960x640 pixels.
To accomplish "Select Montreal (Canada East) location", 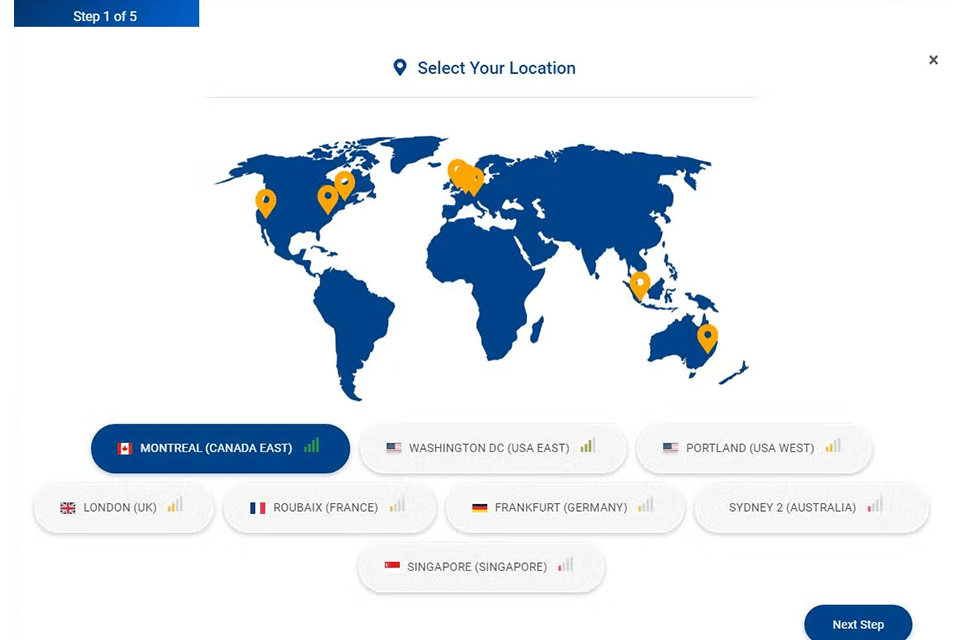I will pos(220,448).
